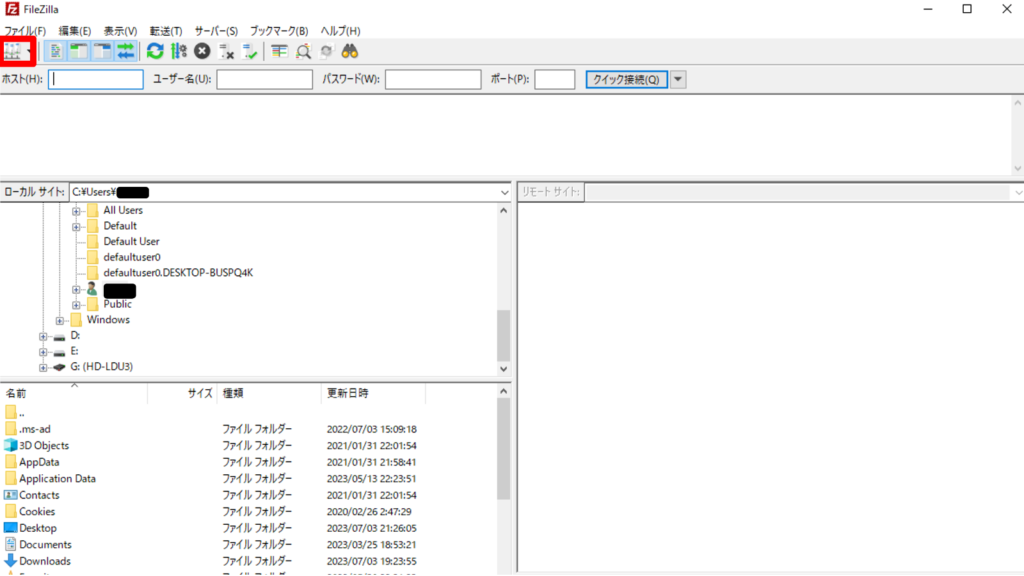1024x576 pixels.
Task: Click the パスワード(W) password field
Action: point(433,79)
